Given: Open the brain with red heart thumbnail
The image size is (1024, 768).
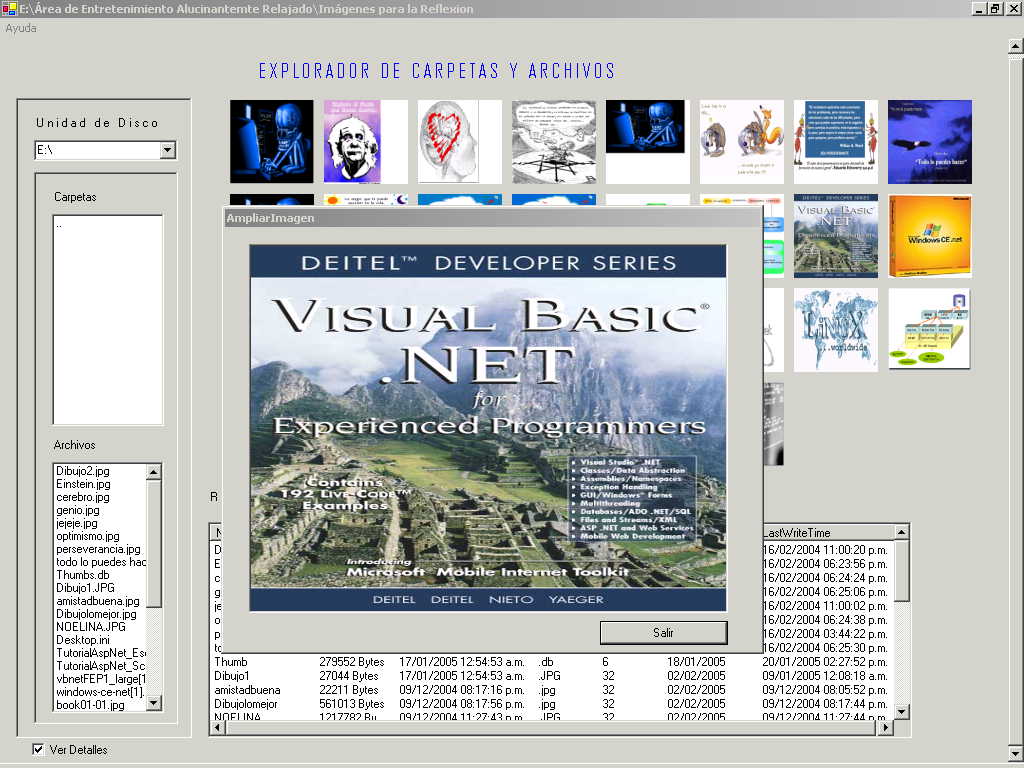Looking at the screenshot, I should point(460,142).
